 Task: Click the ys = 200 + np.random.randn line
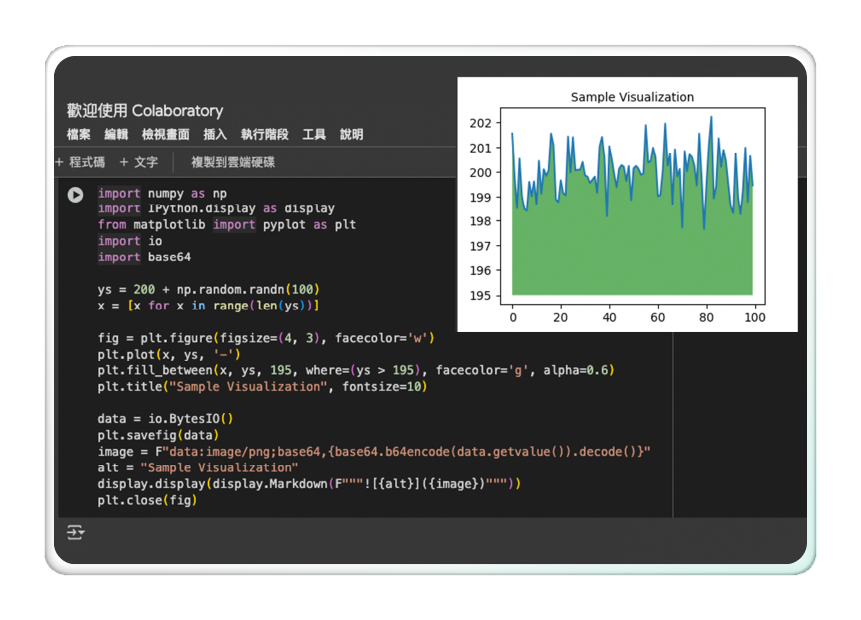pyautogui.click(x=208, y=289)
